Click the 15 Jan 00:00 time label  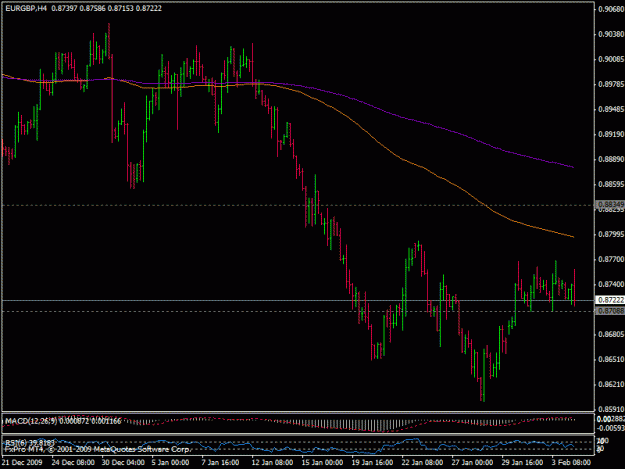(322, 463)
